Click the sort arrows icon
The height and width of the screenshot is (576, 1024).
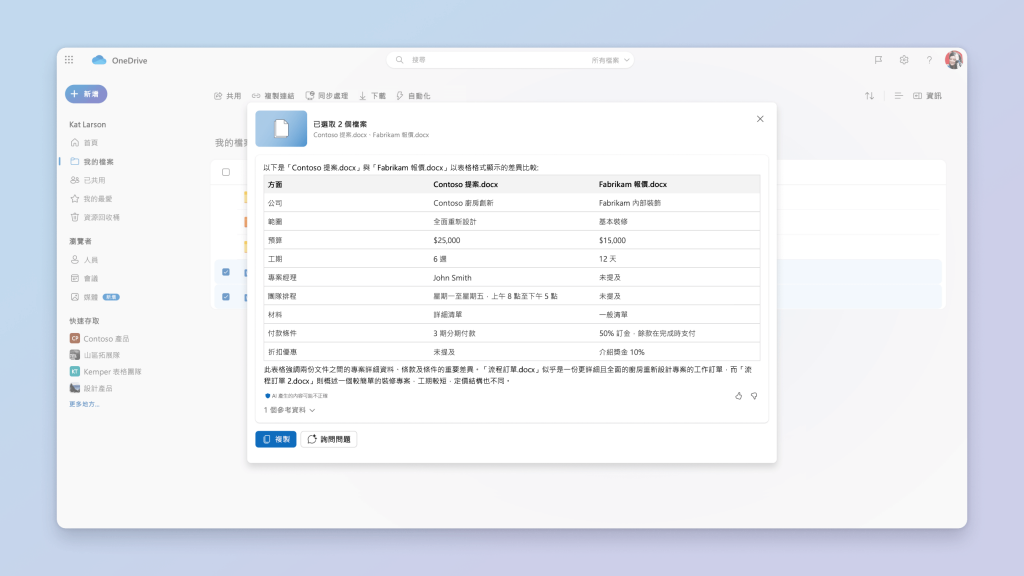(x=869, y=96)
